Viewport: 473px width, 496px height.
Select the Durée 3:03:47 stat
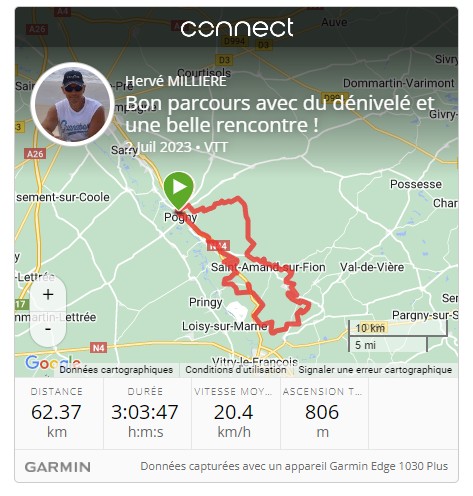coord(145,413)
